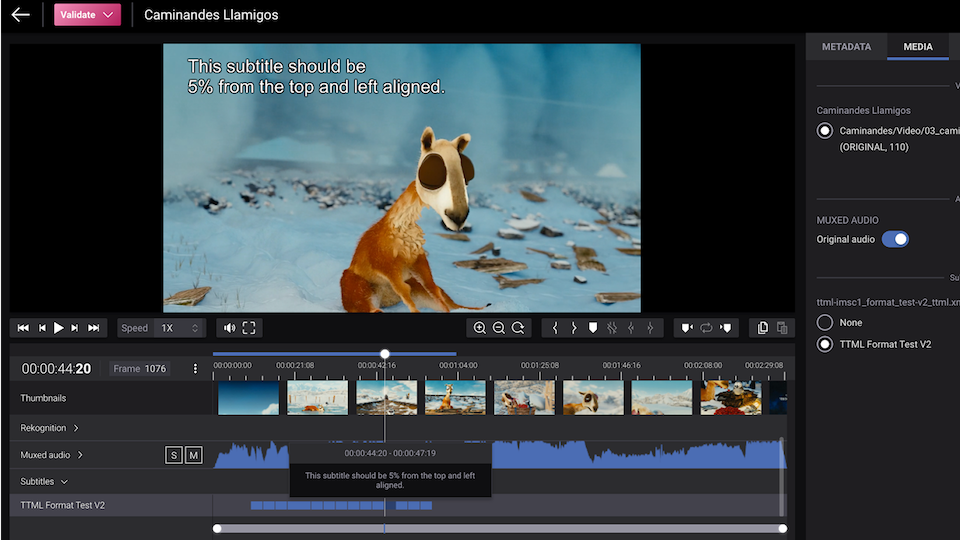The image size is (960, 540).
Task: Click the ttml-imsc1_format_test-v2 filename text
Action: tap(888, 302)
